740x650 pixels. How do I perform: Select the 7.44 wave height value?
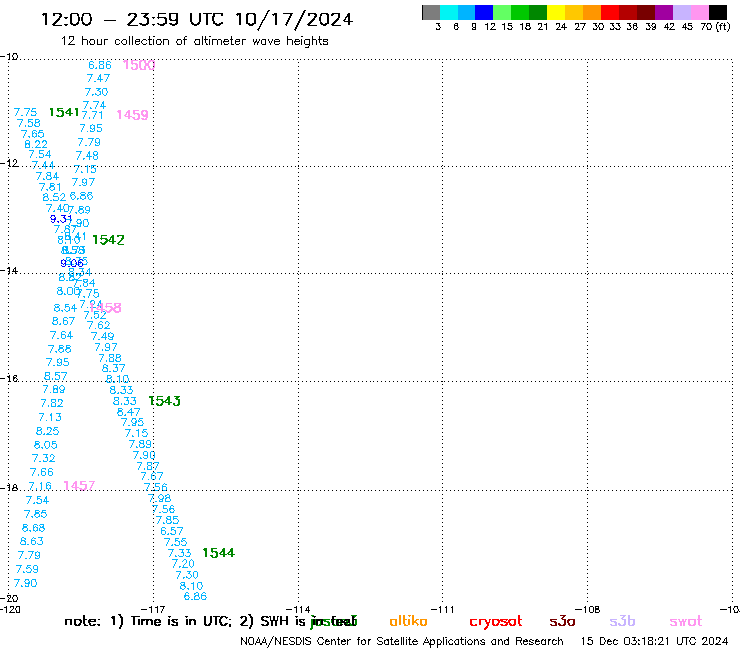[x=43, y=165]
